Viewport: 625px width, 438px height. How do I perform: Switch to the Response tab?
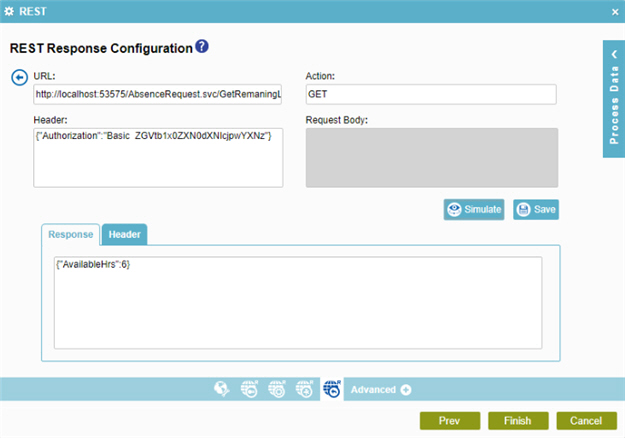pyautogui.click(x=71, y=234)
